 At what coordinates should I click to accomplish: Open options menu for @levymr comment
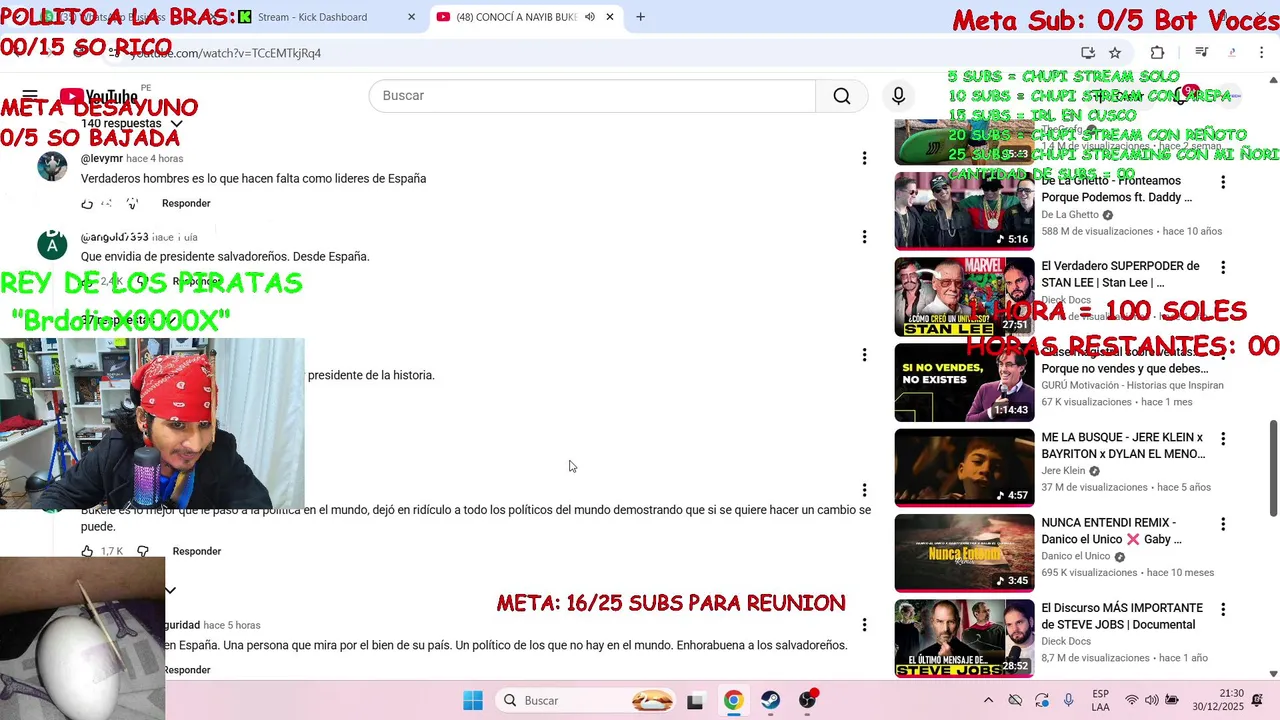864,158
